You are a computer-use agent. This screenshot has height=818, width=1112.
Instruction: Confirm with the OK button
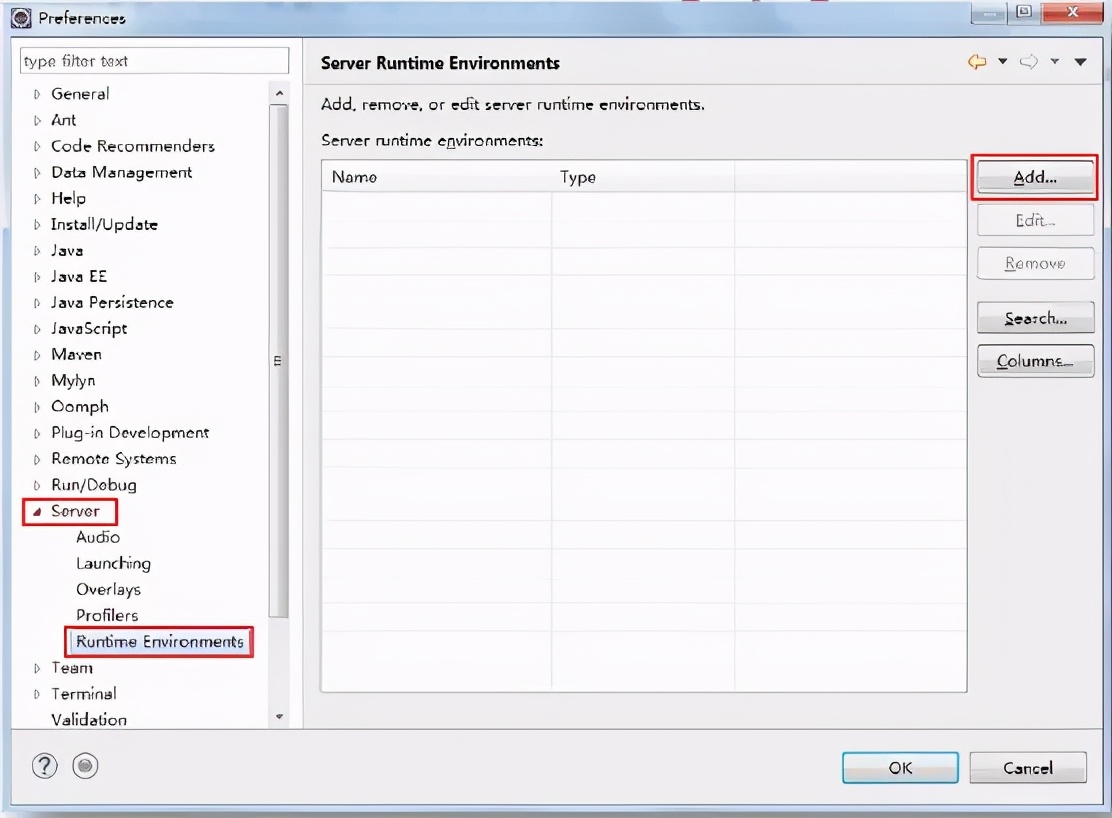(900, 768)
